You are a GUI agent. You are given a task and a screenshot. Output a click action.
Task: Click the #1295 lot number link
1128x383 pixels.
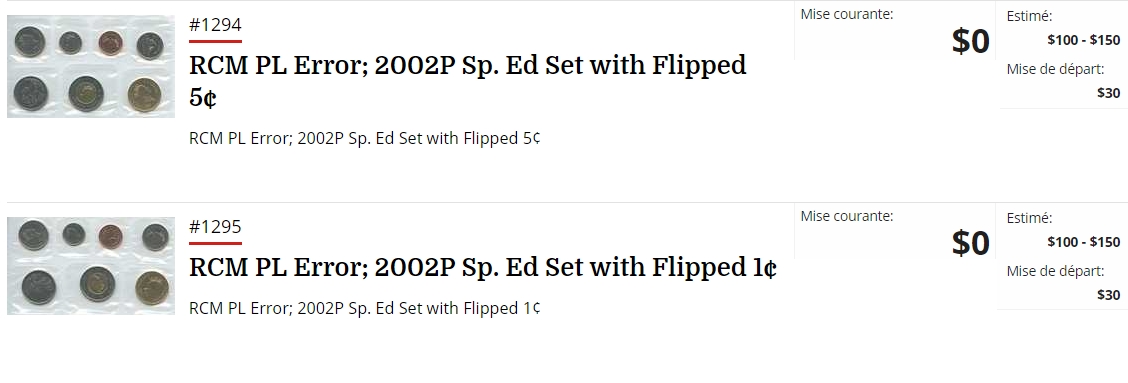215,227
